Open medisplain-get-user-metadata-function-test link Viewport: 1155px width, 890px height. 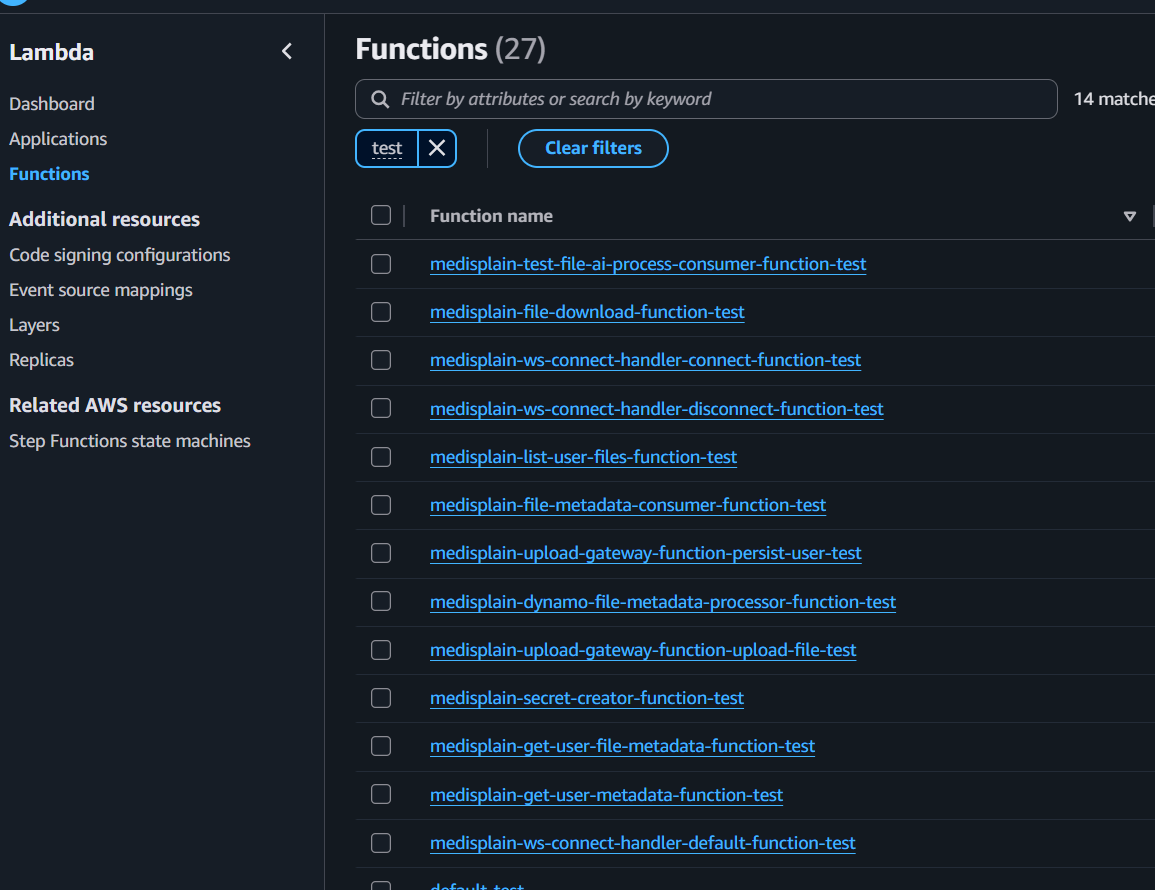[606, 794]
